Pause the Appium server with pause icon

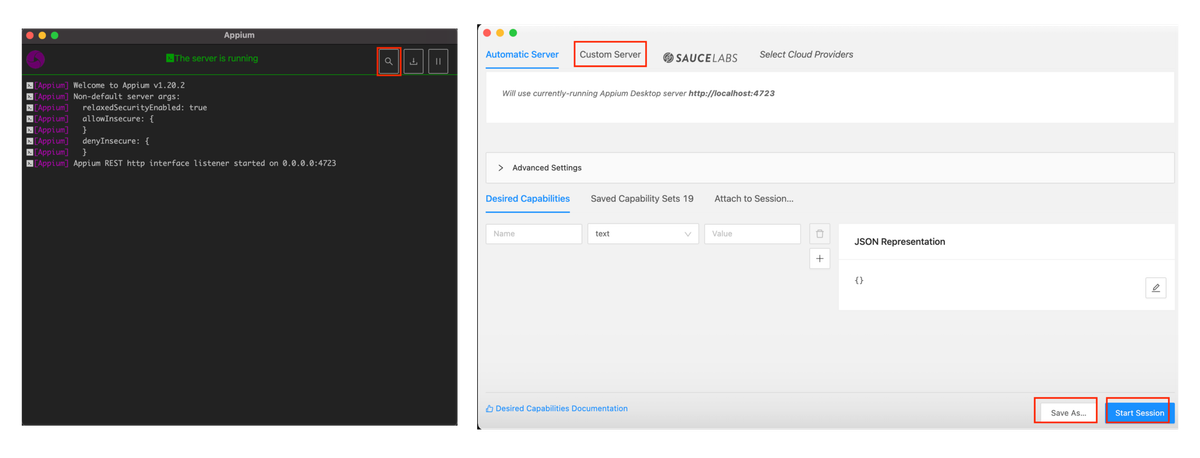point(438,61)
